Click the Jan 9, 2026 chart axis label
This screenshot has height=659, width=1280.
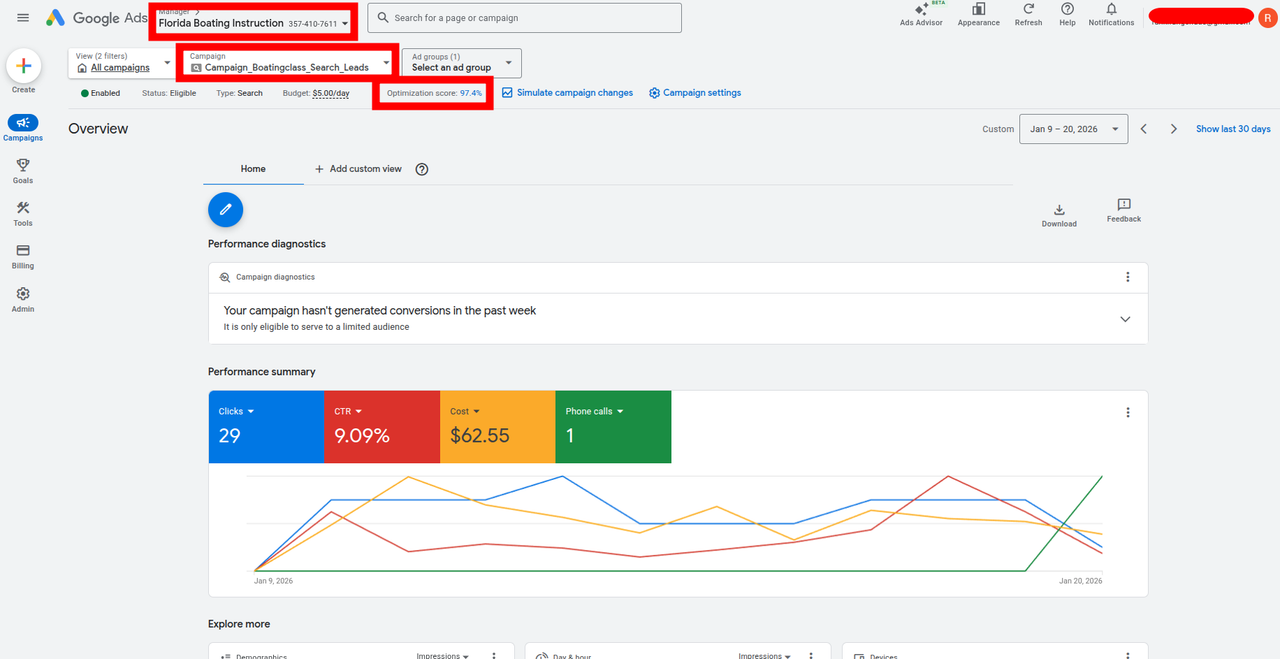pyautogui.click(x=274, y=581)
